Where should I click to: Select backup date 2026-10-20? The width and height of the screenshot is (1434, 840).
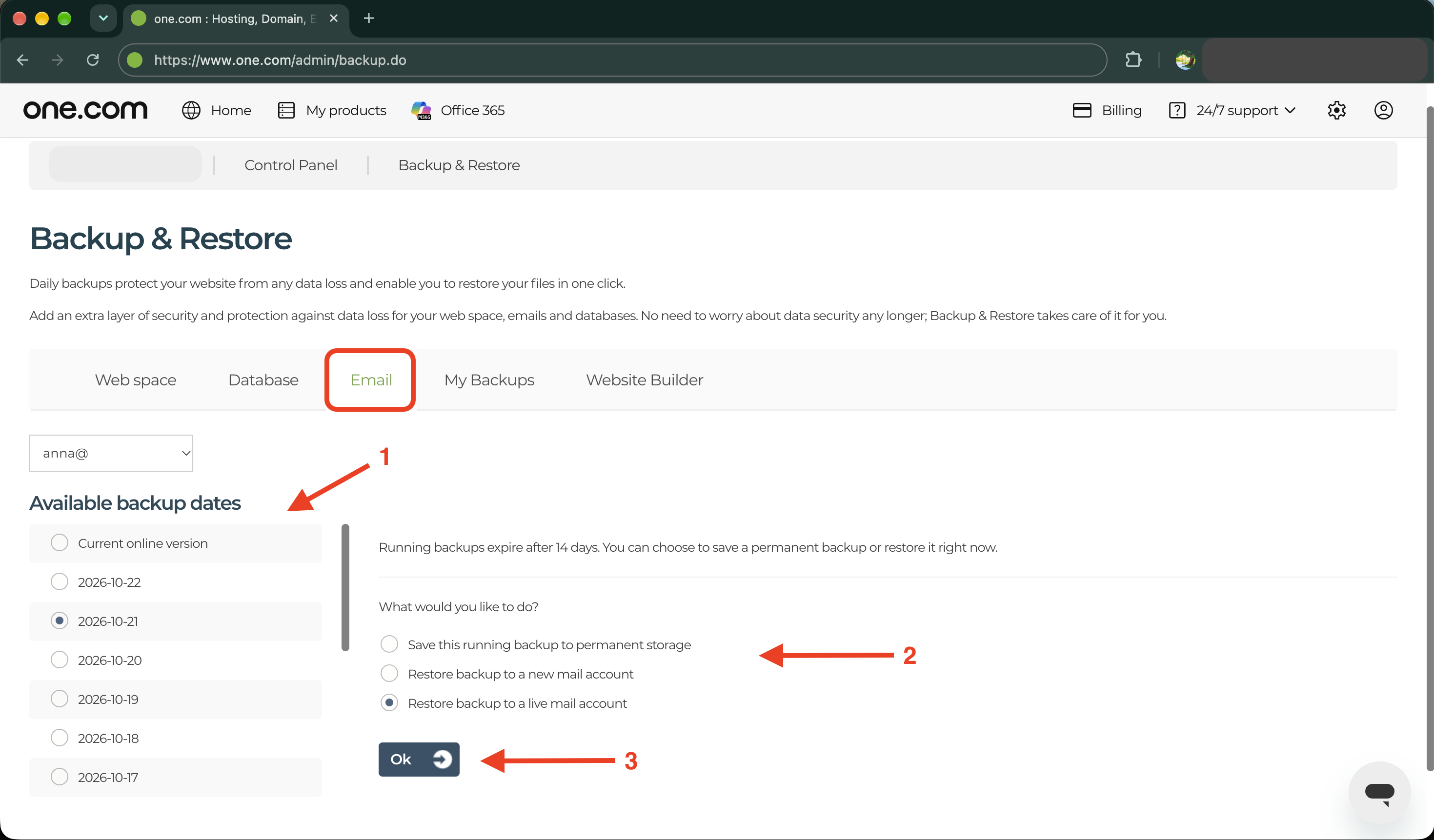(x=59, y=660)
